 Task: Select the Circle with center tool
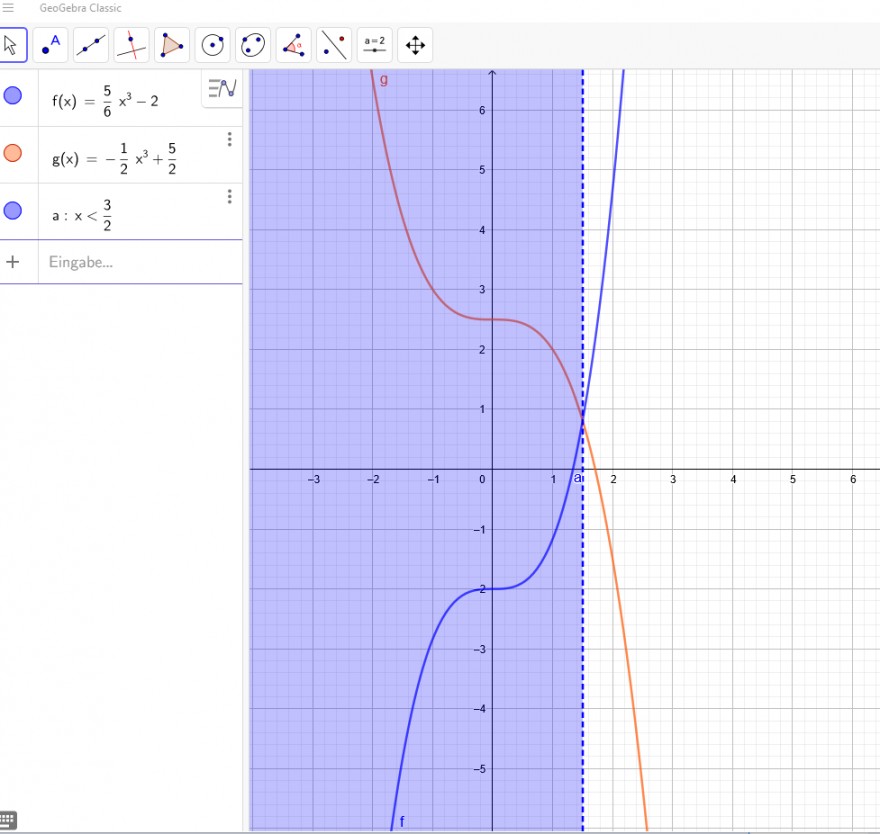(x=212, y=45)
